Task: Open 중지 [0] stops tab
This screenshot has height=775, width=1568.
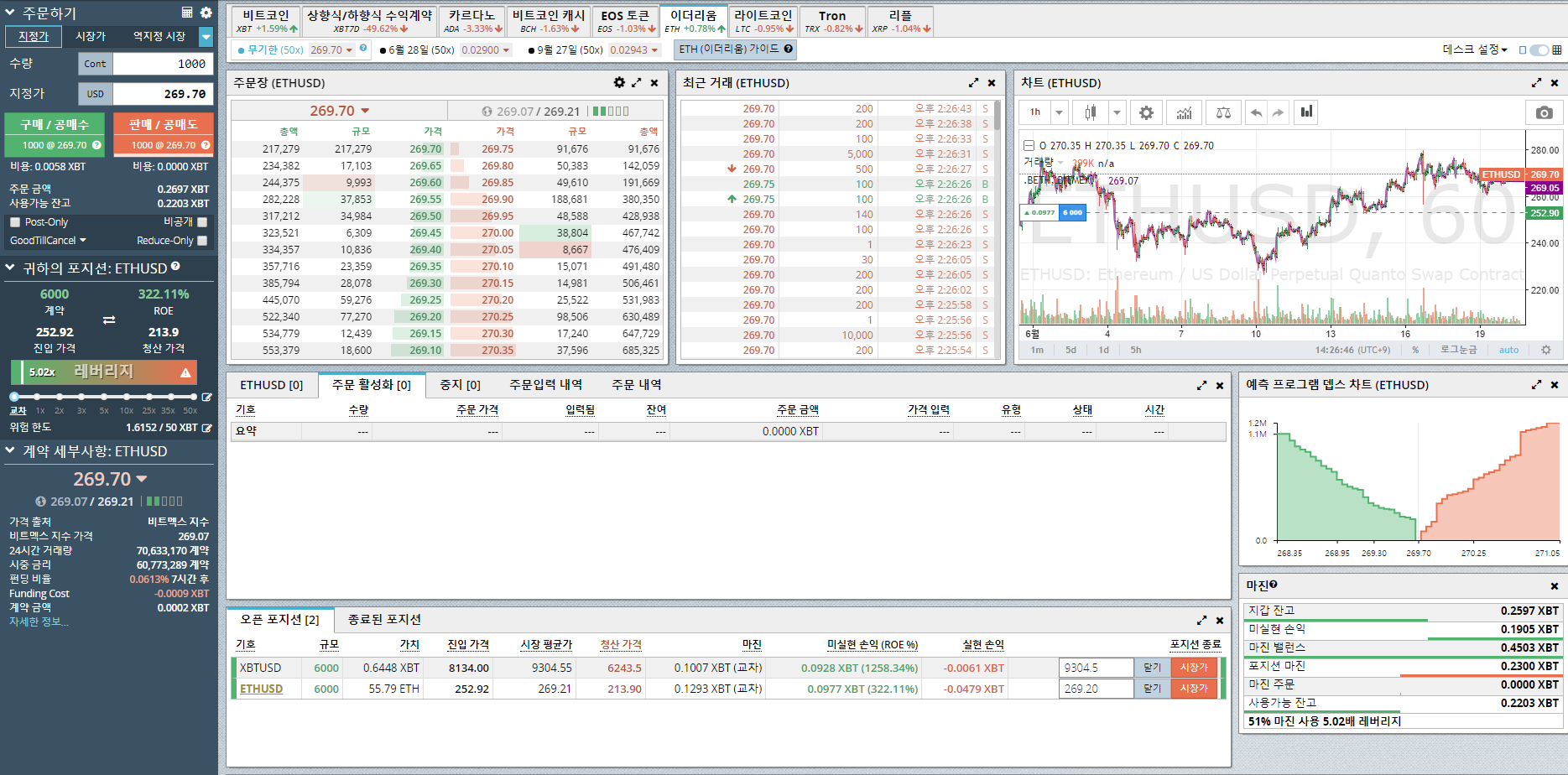Action: click(460, 385)
